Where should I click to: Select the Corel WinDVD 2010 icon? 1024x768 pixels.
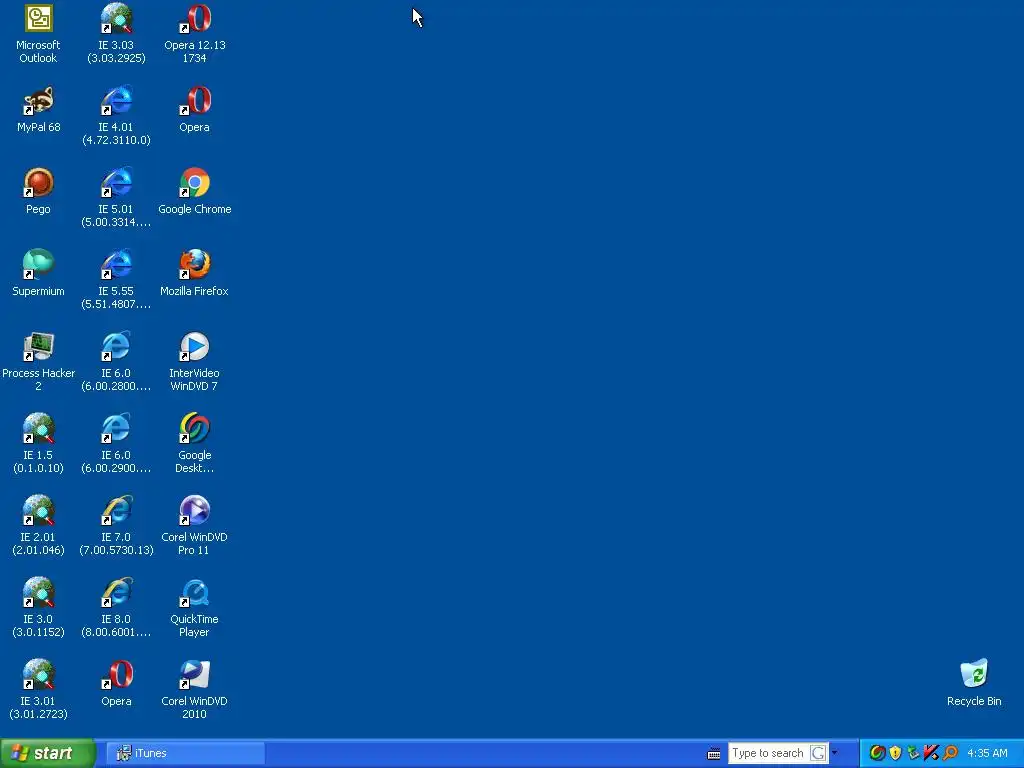(195, 674)
